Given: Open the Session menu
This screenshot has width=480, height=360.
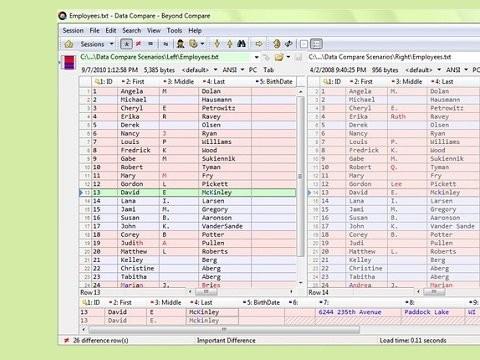Looking at the screenshot, I should (73, 31).
